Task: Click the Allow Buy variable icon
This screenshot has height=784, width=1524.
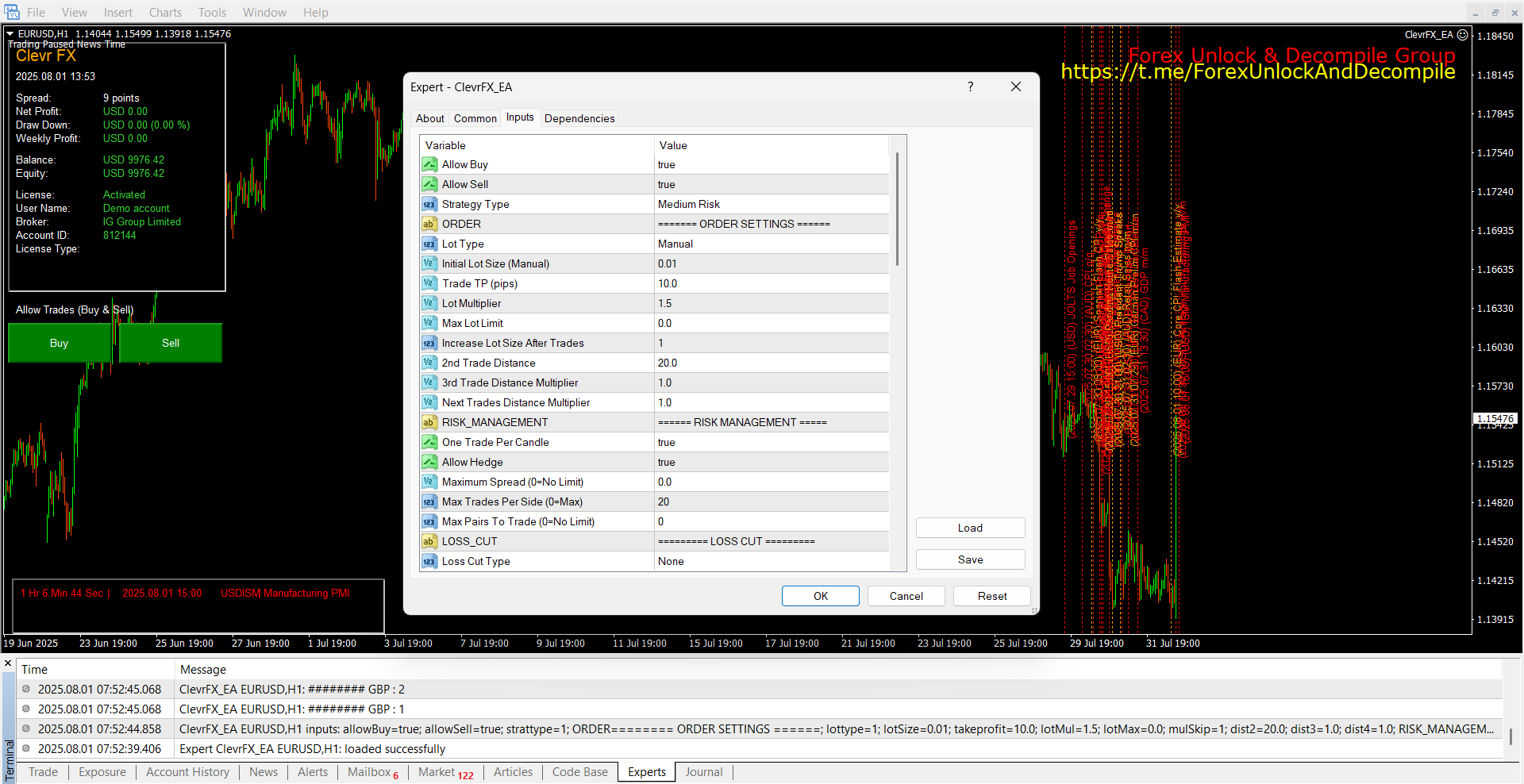Action: [x=429, y=164]
